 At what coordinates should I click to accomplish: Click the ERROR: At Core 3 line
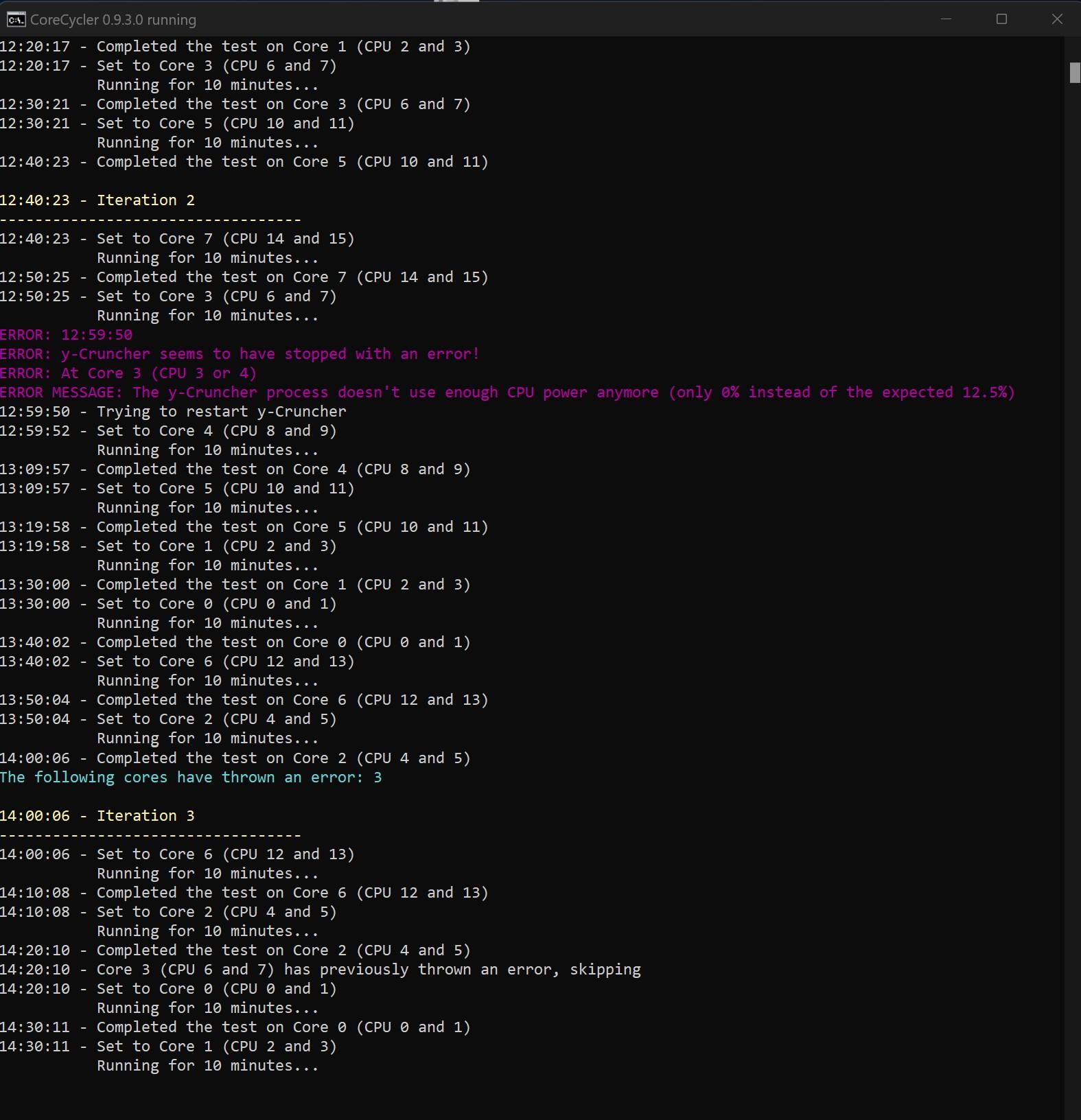(128, 373)
